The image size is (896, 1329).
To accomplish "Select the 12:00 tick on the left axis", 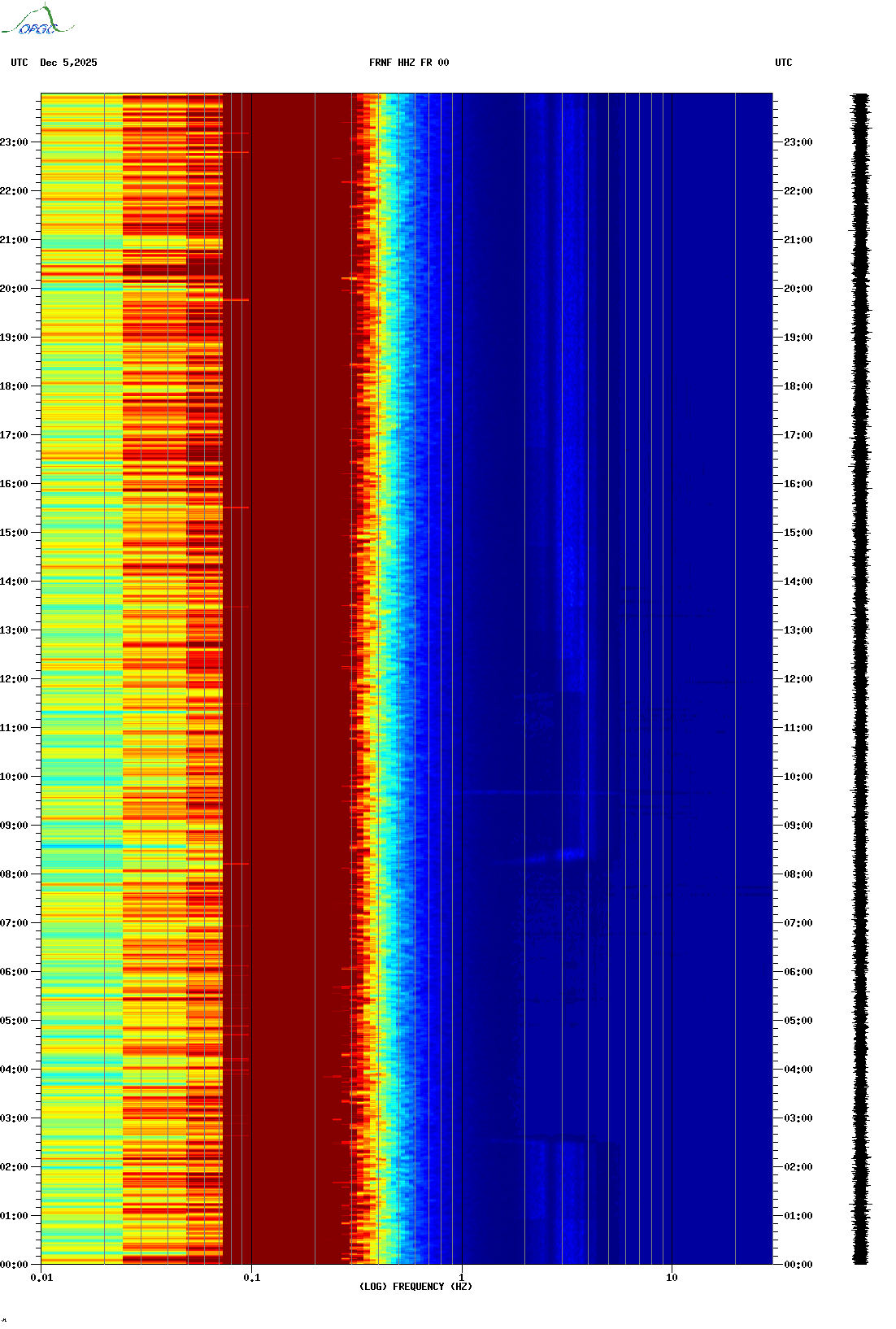I will pyautogui.click(x=14, y=679).
